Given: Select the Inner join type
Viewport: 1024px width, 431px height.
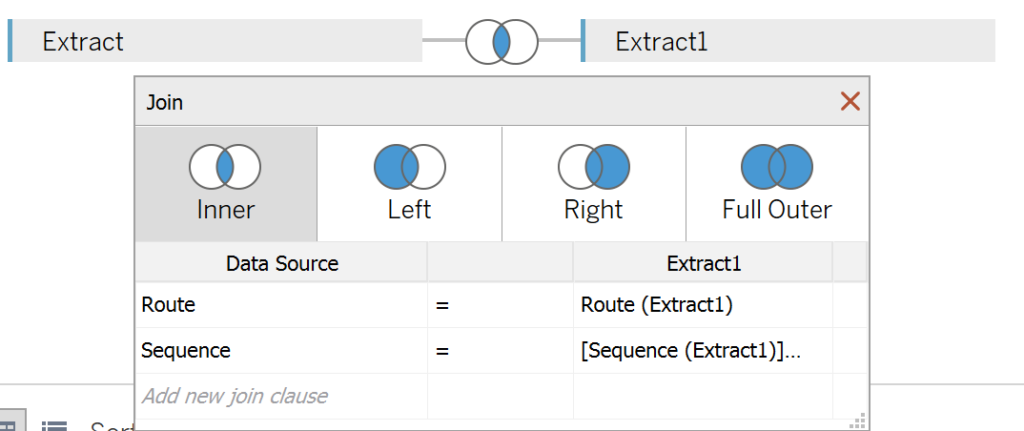Looking at the screenshot, I should (x=226, y=183).
